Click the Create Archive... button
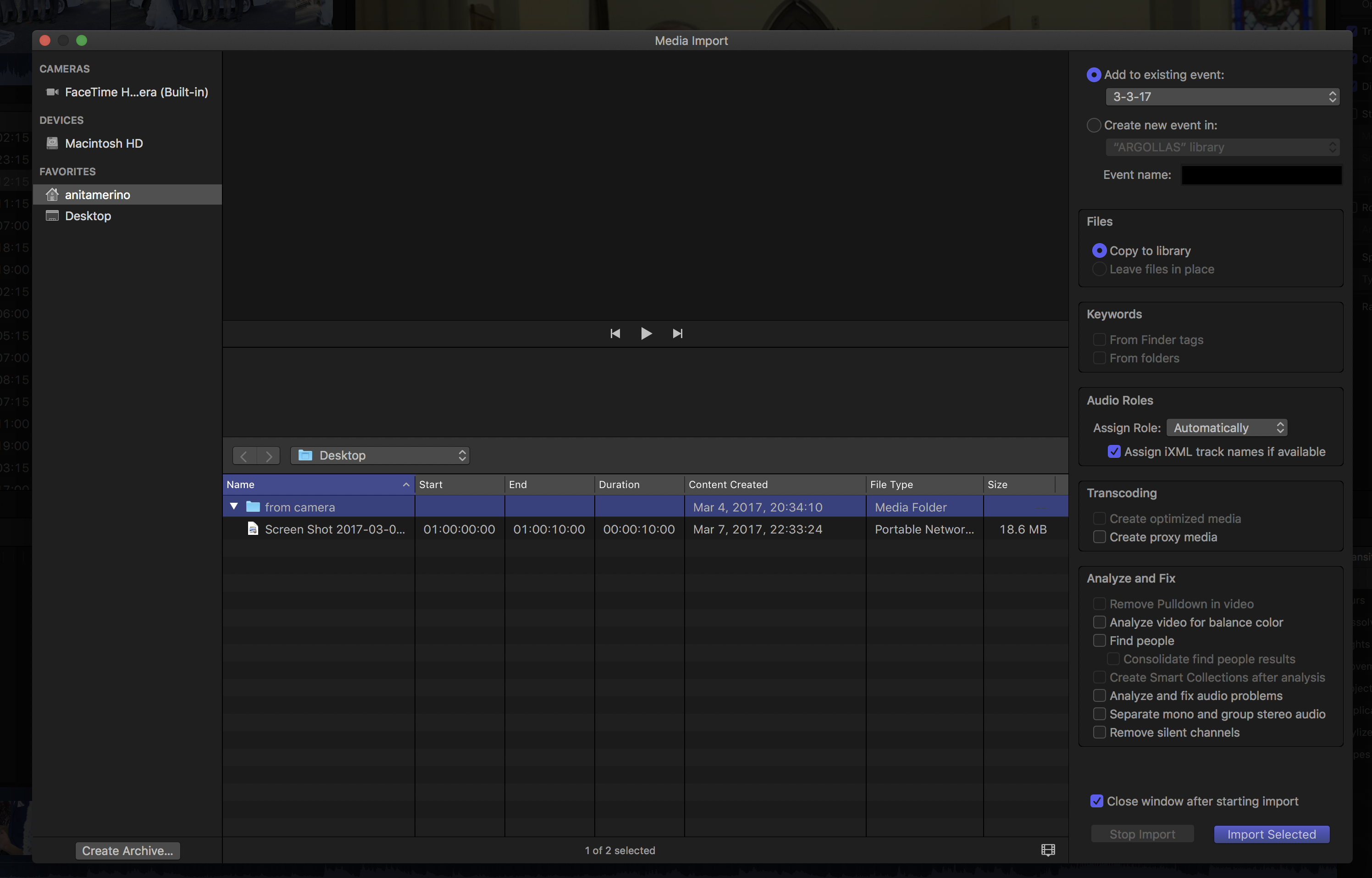This screenshot has height=878, width=1372. (x=127, y=850)
